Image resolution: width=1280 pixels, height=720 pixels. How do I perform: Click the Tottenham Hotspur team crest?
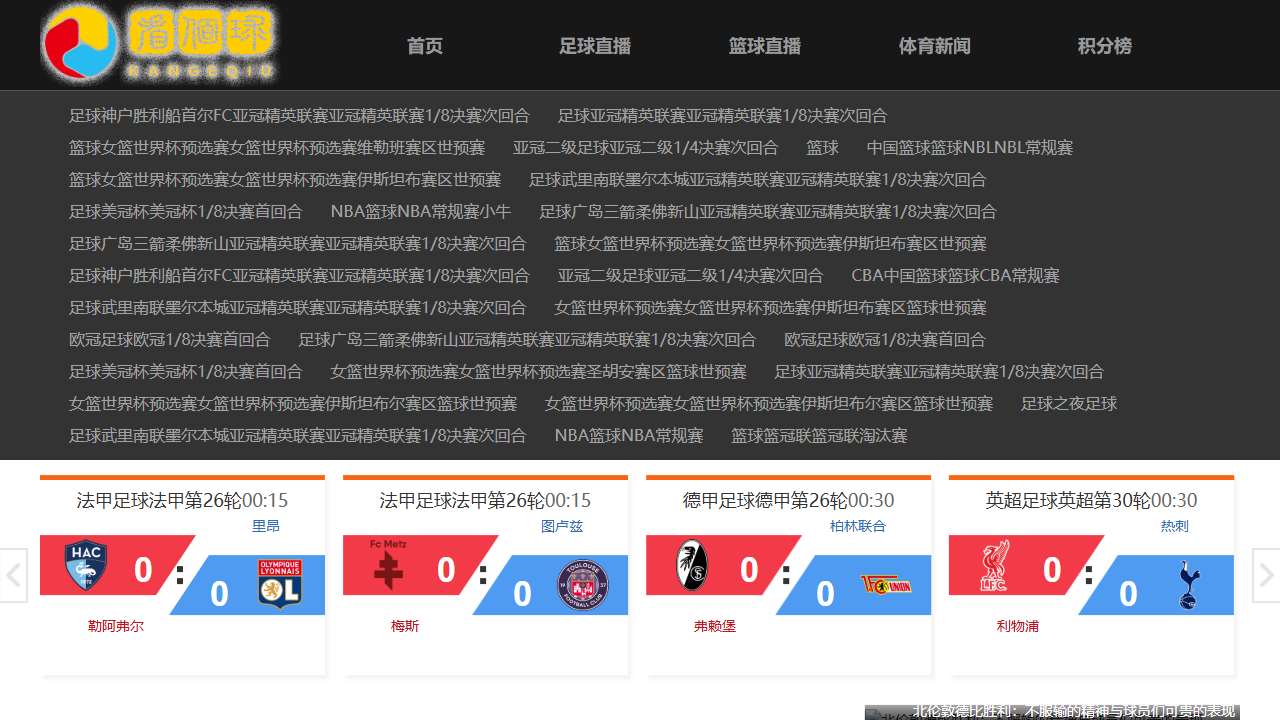pos(1188,585)
